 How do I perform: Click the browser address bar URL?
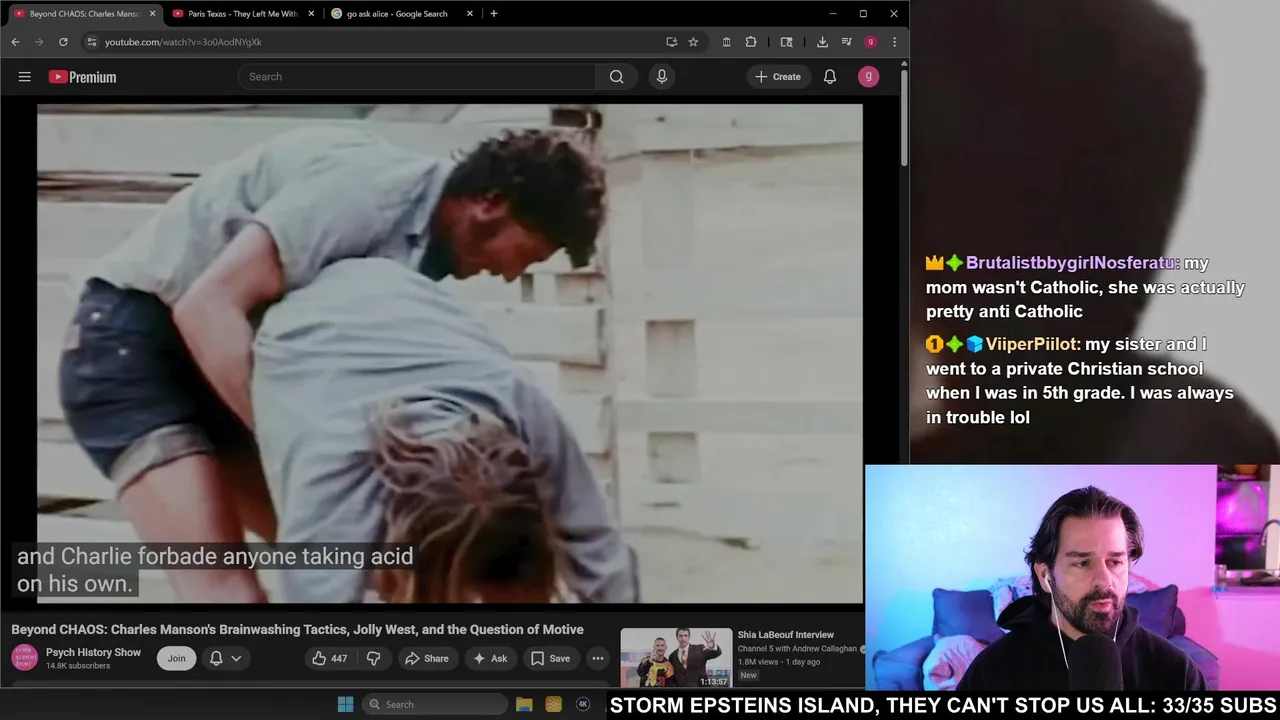[183, 42]
